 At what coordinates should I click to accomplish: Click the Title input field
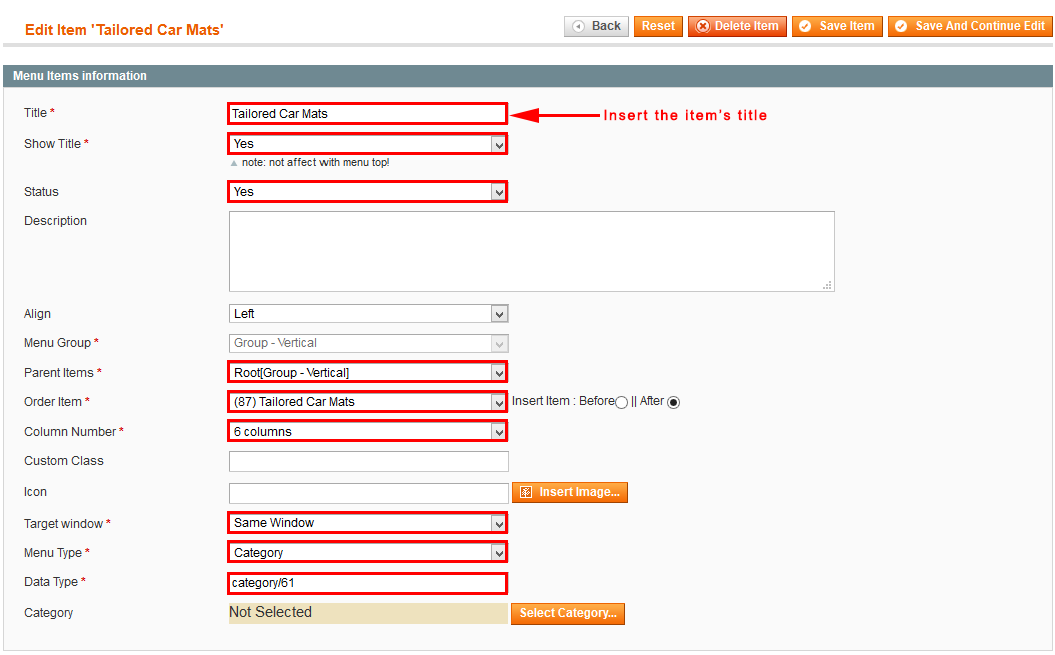pos(367,114)
